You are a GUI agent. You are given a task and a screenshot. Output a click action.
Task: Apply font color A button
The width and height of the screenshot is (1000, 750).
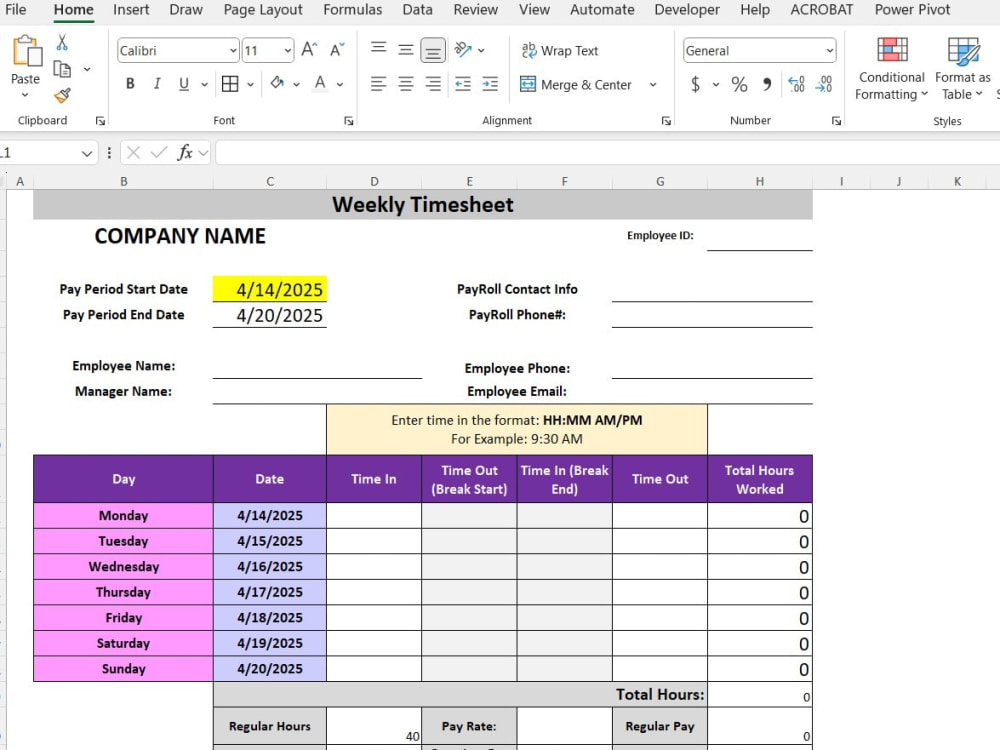(320, 83)
